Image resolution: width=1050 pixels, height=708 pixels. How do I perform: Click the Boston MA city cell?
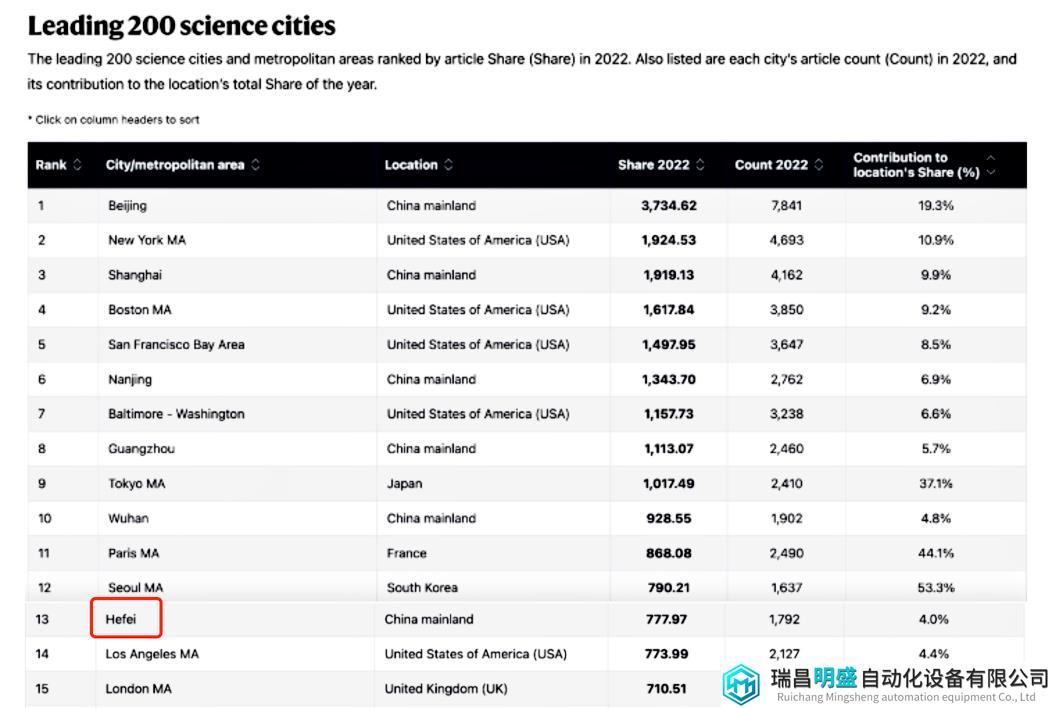[139, 309]
